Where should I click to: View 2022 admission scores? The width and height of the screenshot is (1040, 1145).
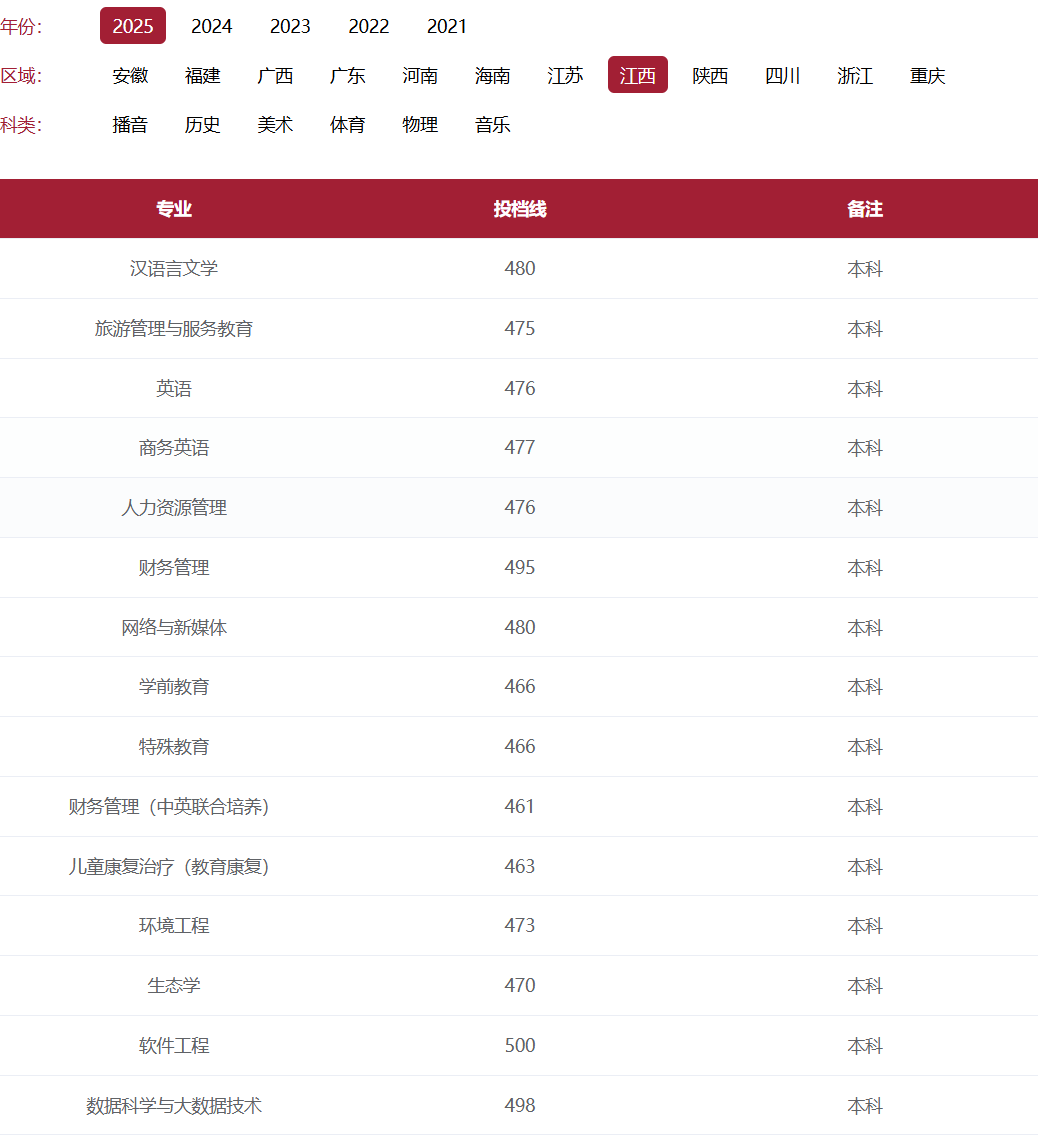coord(368,26)
